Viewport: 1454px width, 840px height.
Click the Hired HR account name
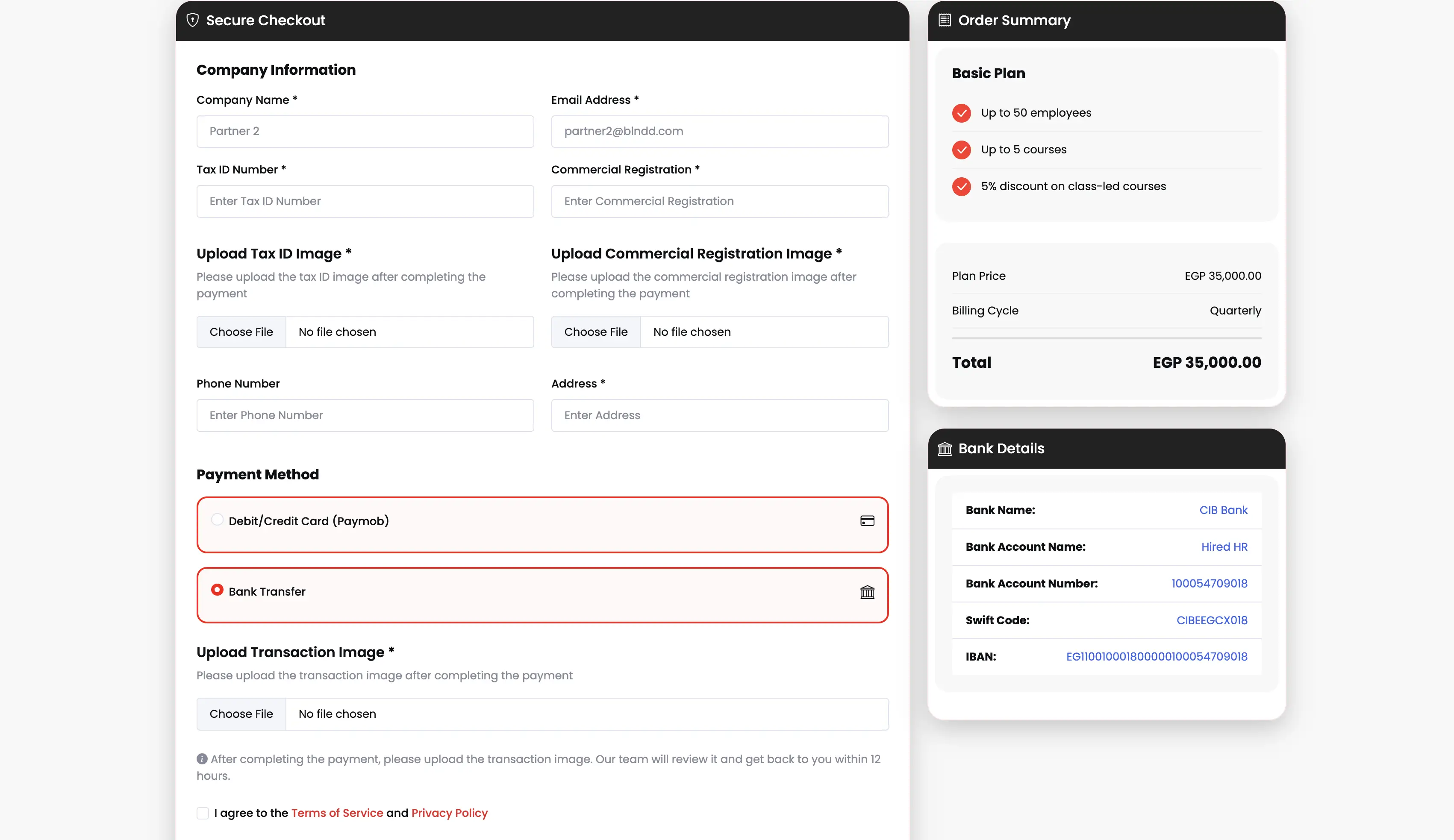1224,547
